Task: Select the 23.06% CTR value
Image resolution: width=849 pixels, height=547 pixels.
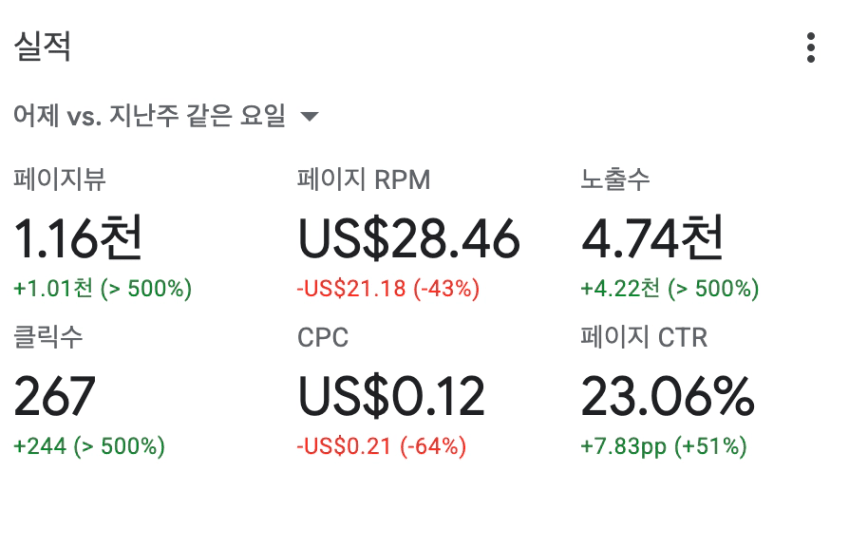Action: 667,396
